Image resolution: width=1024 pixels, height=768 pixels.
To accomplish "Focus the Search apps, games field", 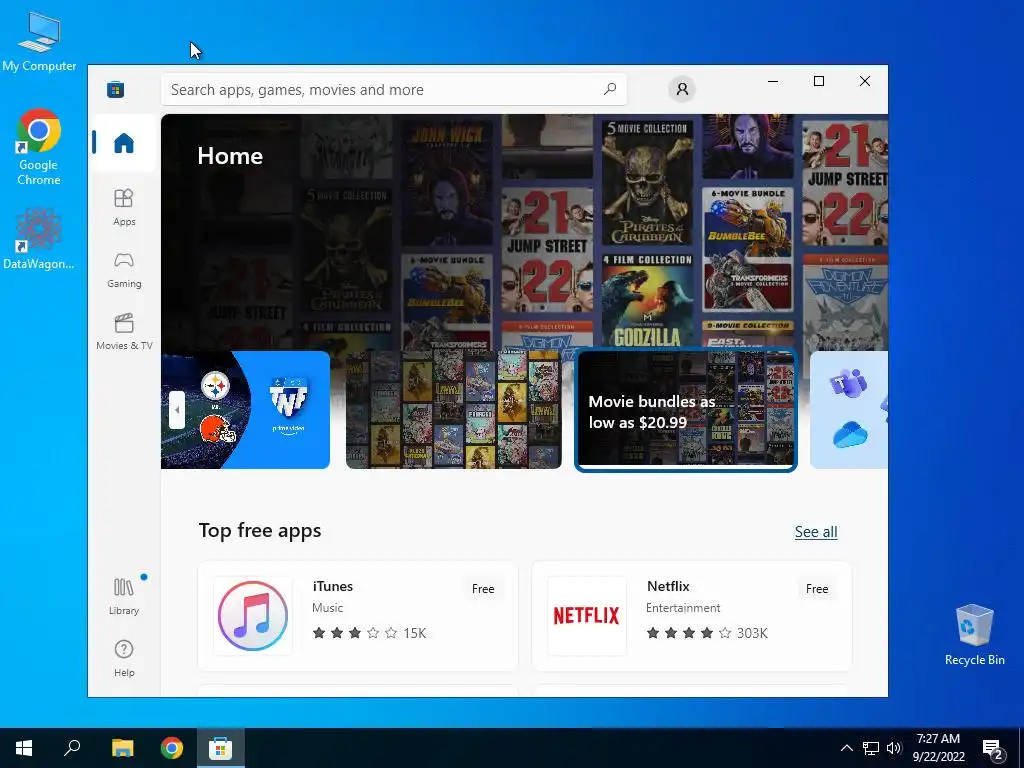I will point(394,89).
